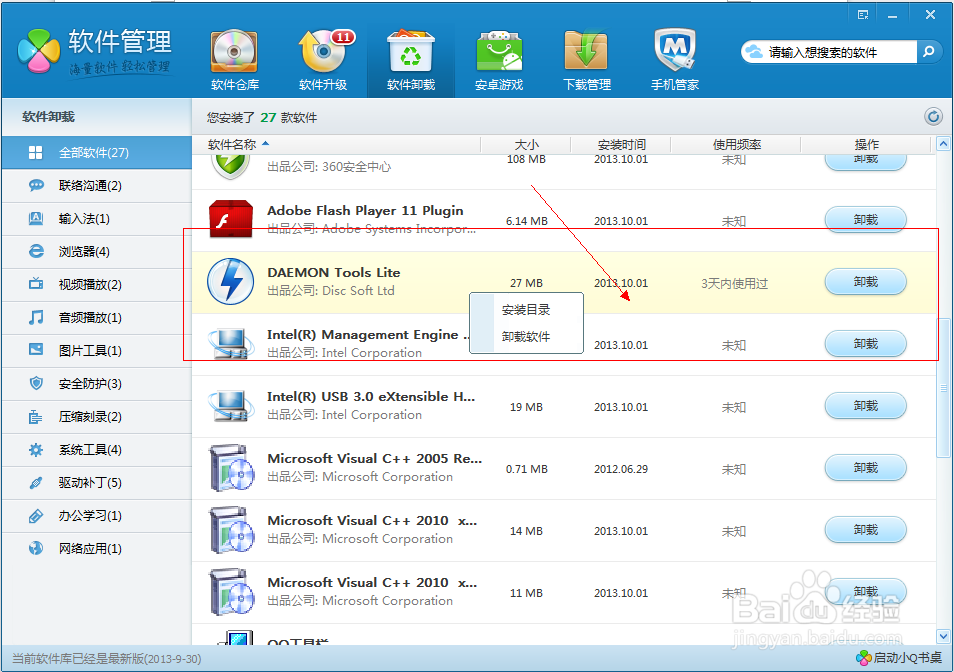Screen dimensions: 954x672
Task: Click the Intel Management Engine computer icon
Action: [231, 344]
